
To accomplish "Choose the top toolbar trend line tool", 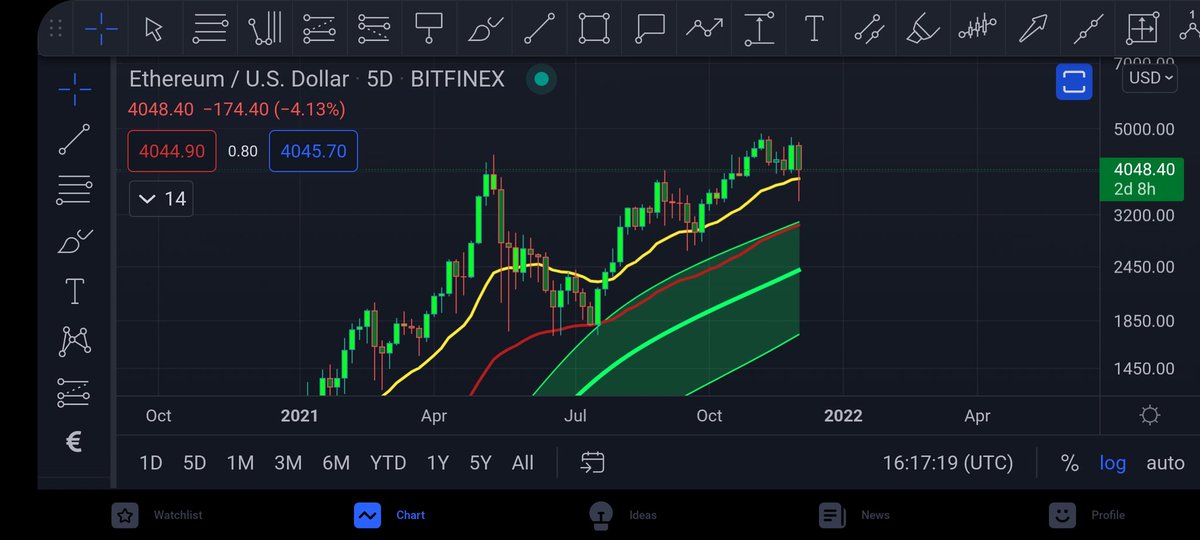I will click(539, 27).
